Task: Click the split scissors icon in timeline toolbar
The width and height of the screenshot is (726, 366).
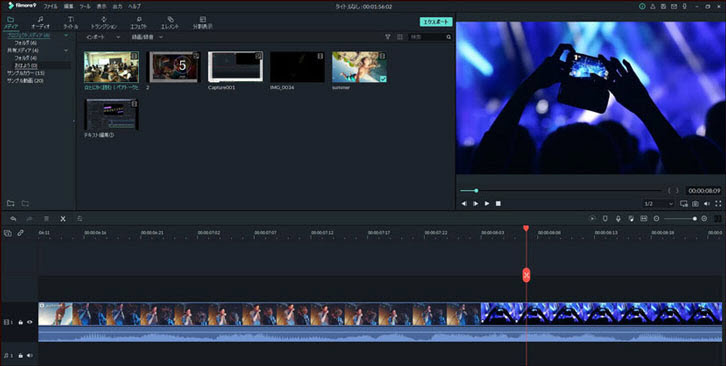Action: [63, 219]
